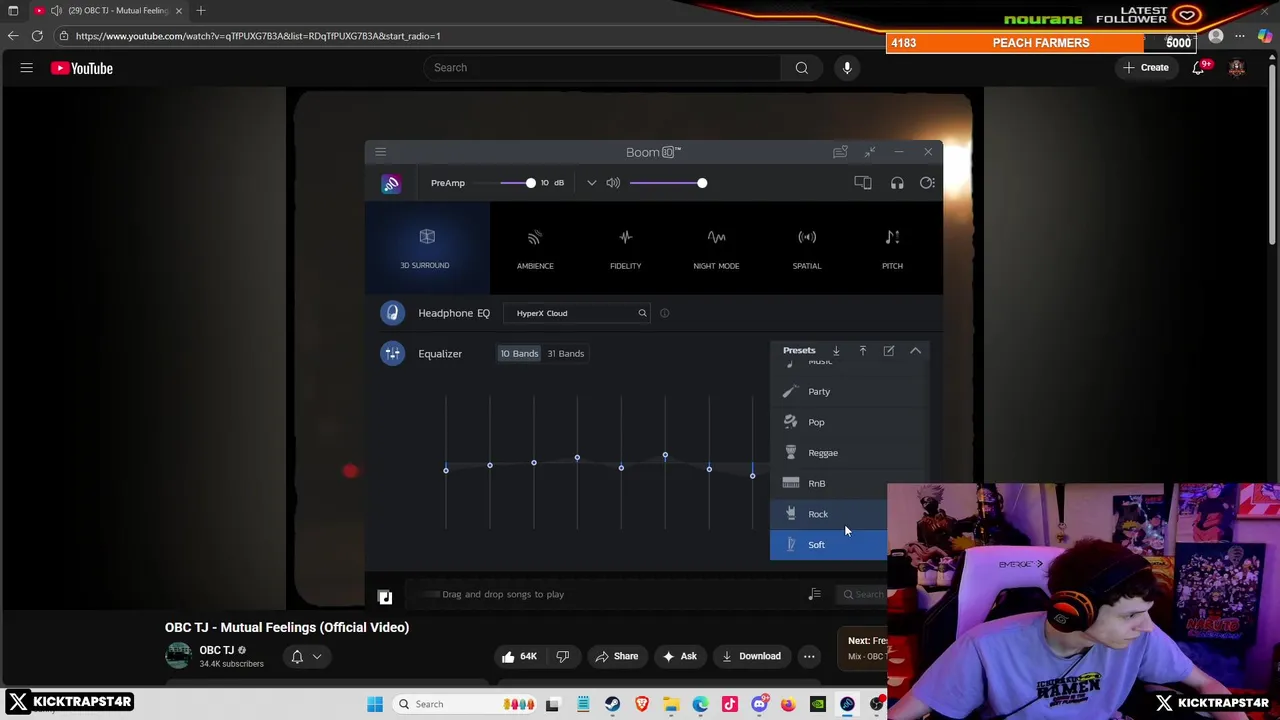Export preset using upload arrow icon
Viewport: 1280px width, 720px height.
tap(862, 351)
